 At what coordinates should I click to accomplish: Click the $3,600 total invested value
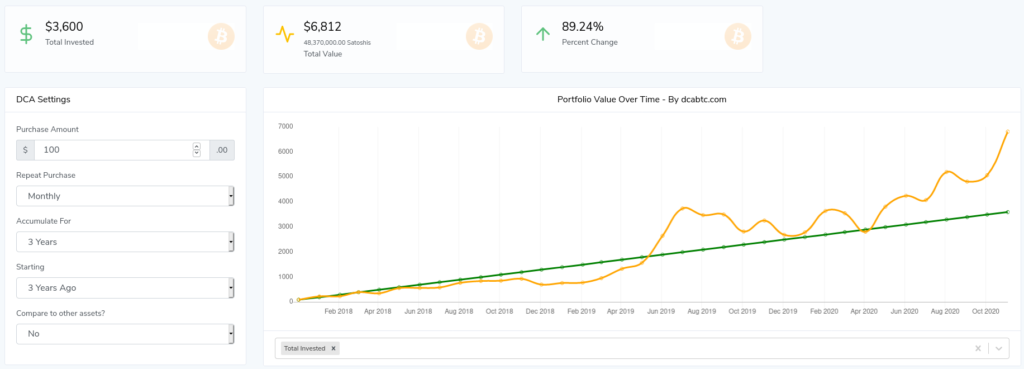coord(64,27)
